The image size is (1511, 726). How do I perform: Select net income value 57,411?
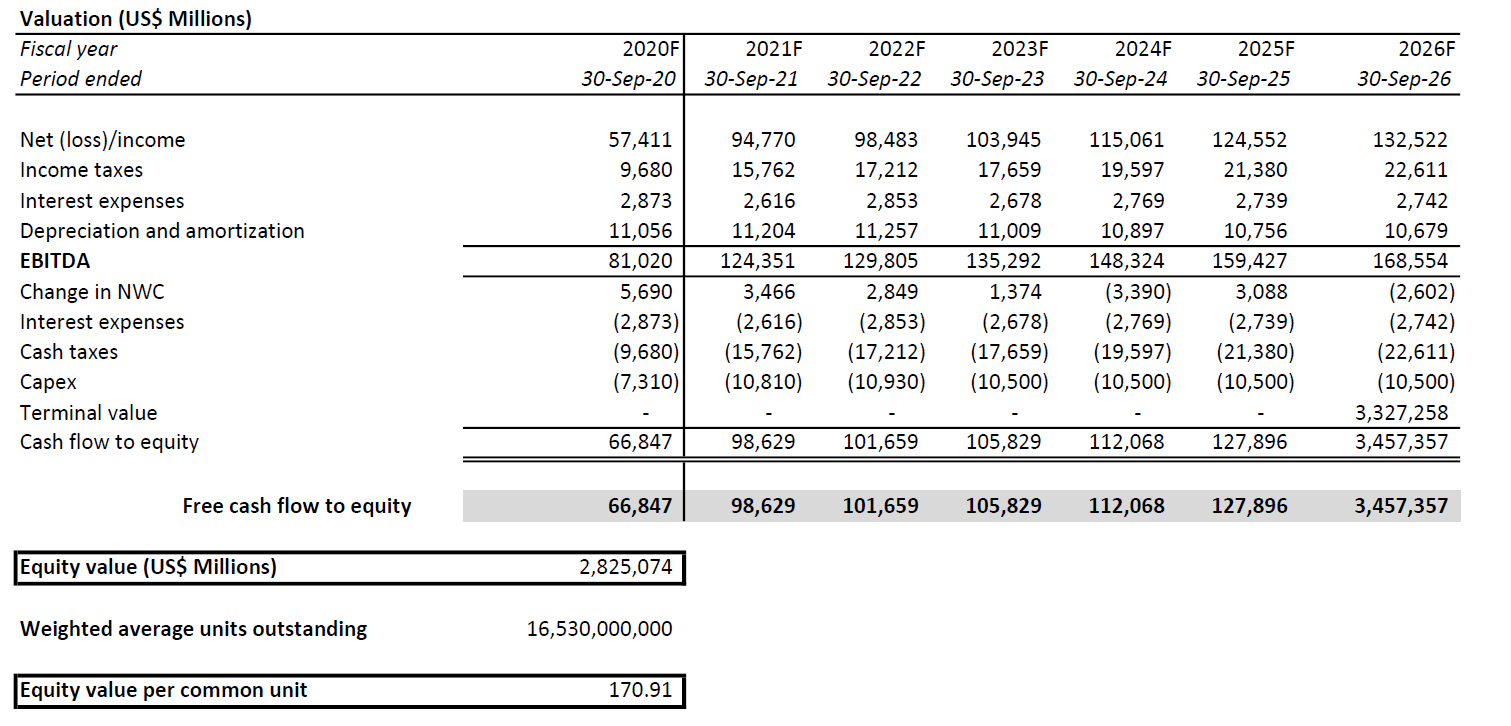point(640,140)
